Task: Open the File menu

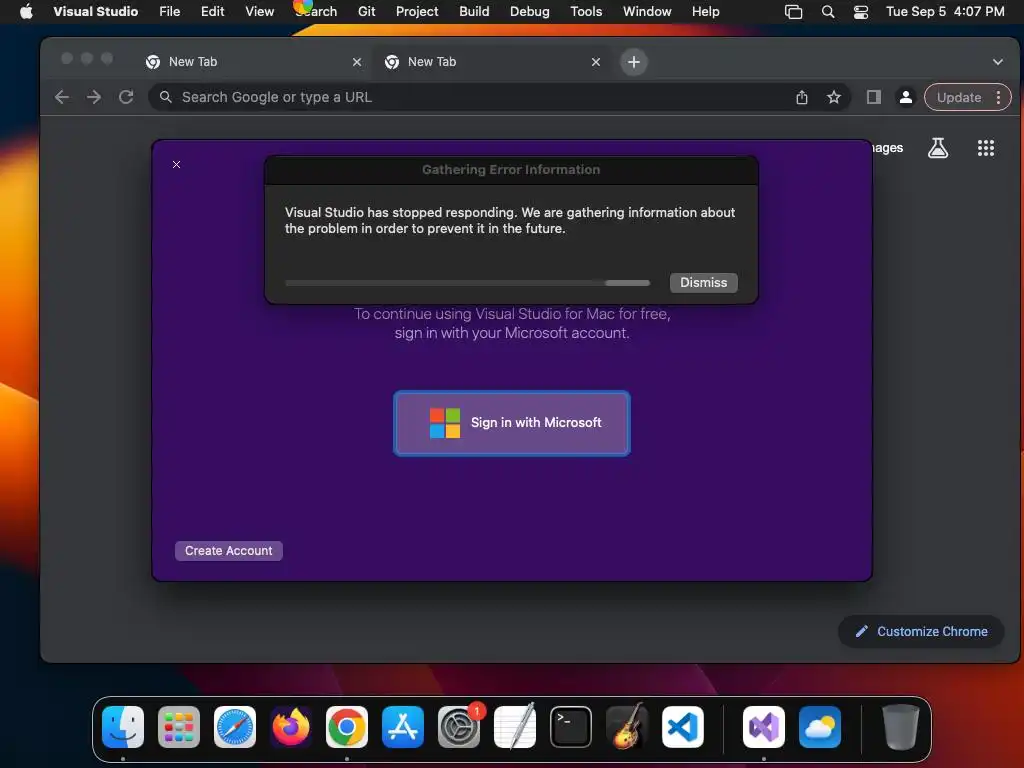Action: 169,11
